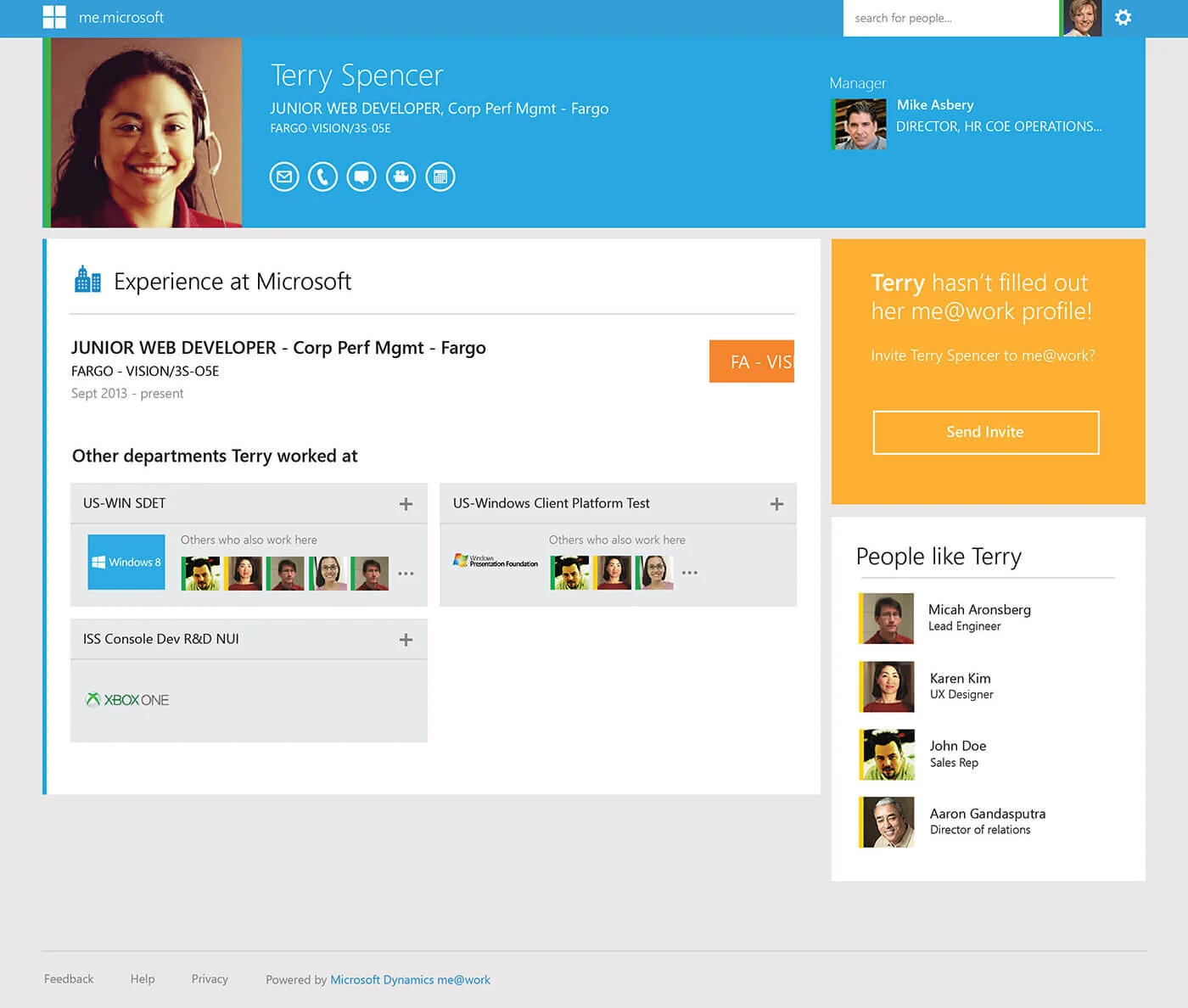
Task: Open John Doe's profile photo
Action: [x=887, y=754]
